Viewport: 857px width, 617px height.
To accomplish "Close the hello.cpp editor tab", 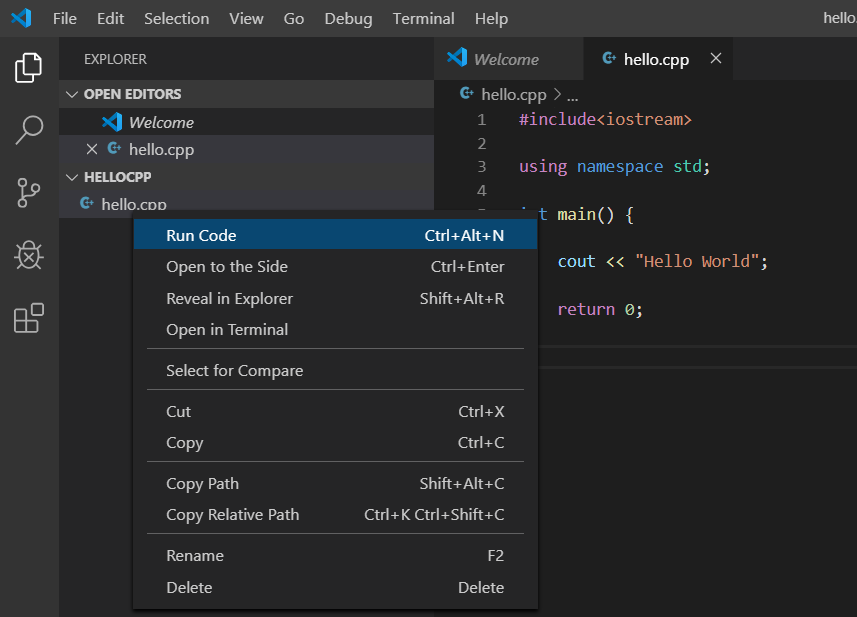I will point(715,58).
